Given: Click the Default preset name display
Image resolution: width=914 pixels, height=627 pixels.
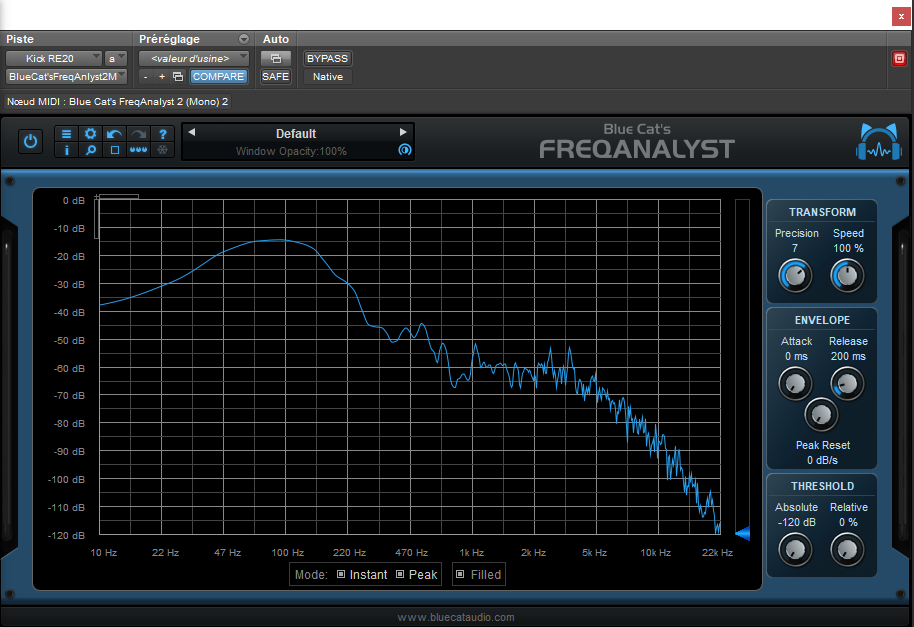Looking at the screenshot, I should coord(296,133).
